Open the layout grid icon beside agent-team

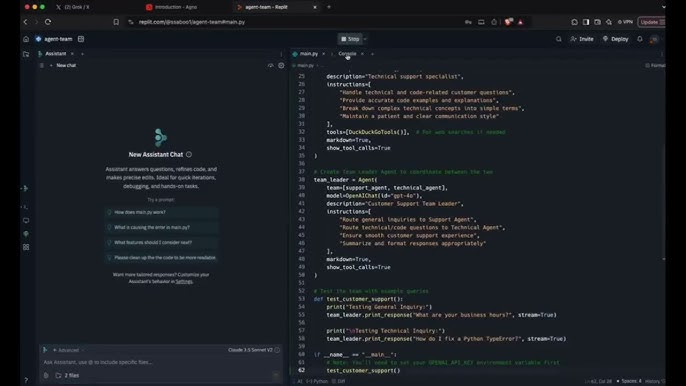(x=81, y=39)
